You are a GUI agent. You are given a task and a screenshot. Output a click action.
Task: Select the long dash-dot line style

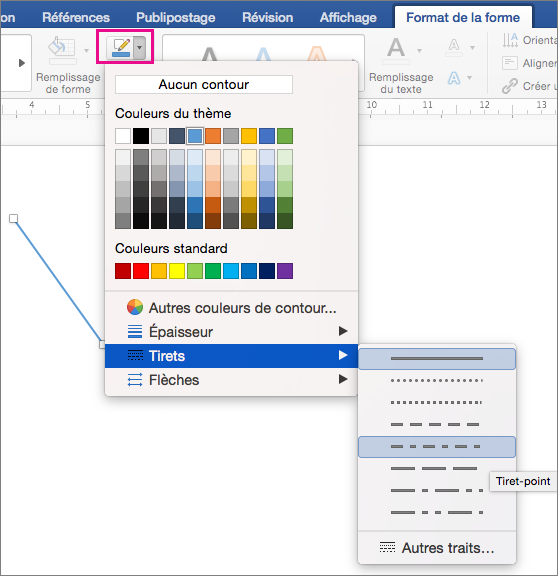click(437, 491)
